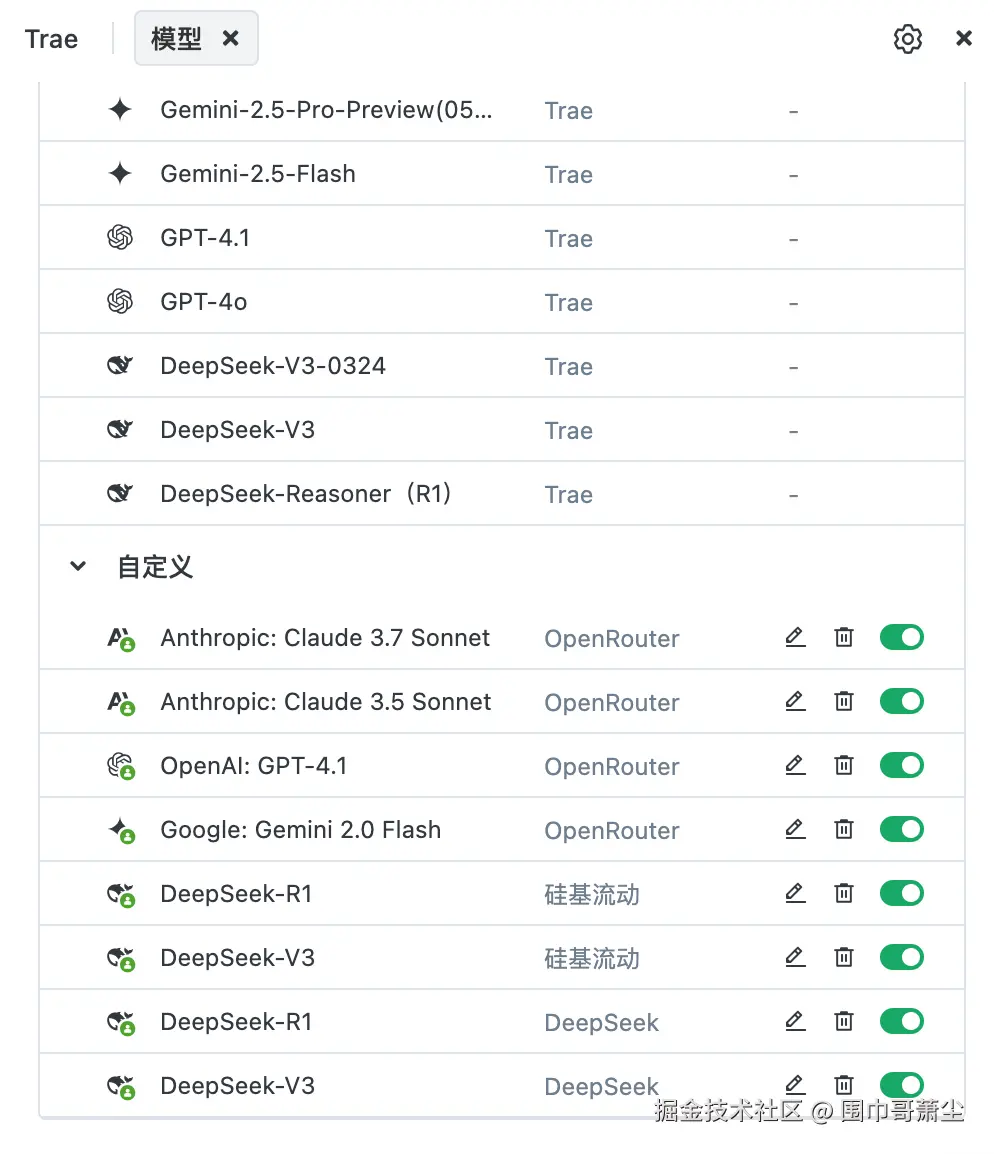Click the Anthropic icon beside Claude 3.7 Sonnet

tap(119, 637)
